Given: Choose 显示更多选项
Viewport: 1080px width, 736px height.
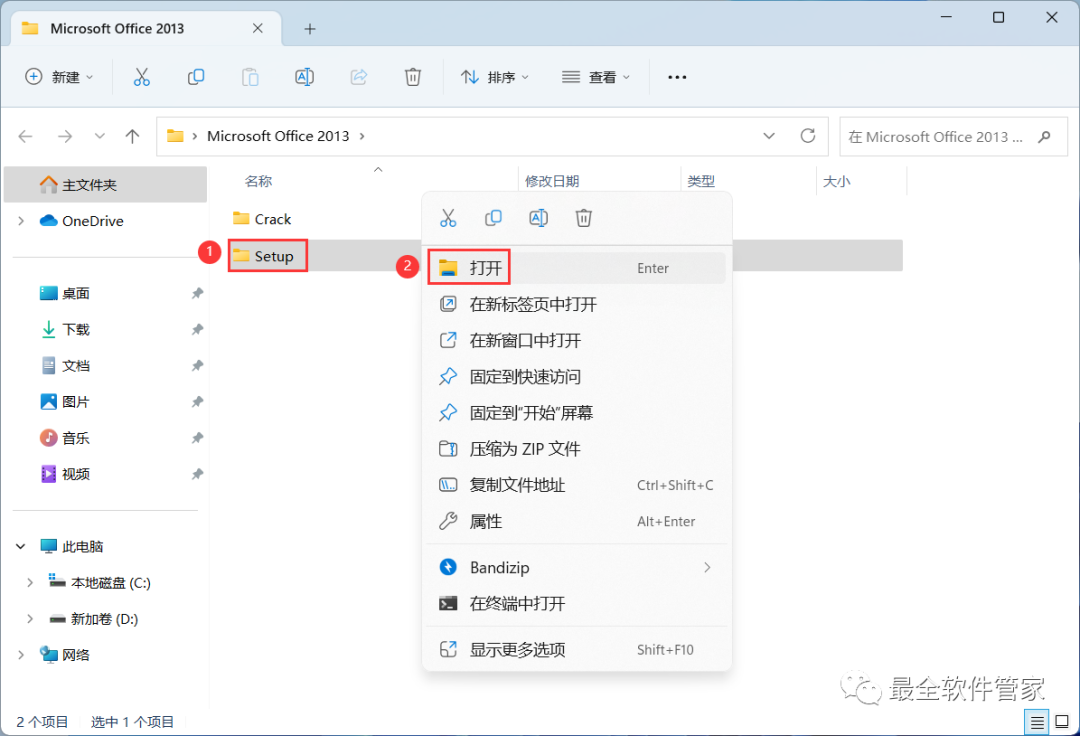Looking at the screenshot, I should point(577,649).
